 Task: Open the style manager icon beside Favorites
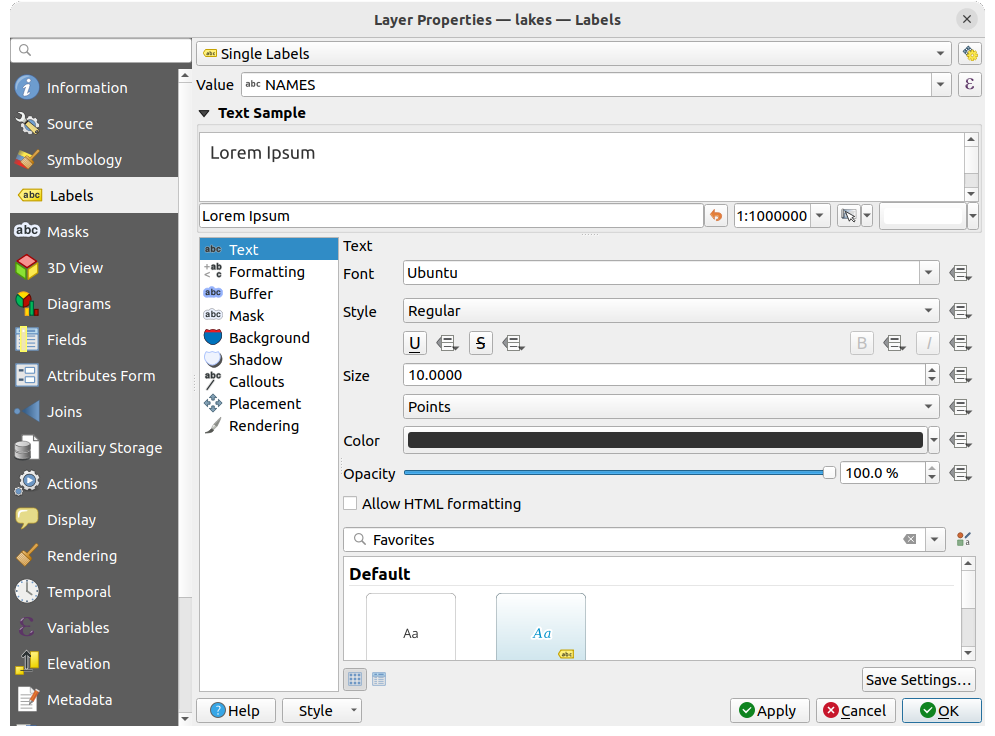click(963, 540)
